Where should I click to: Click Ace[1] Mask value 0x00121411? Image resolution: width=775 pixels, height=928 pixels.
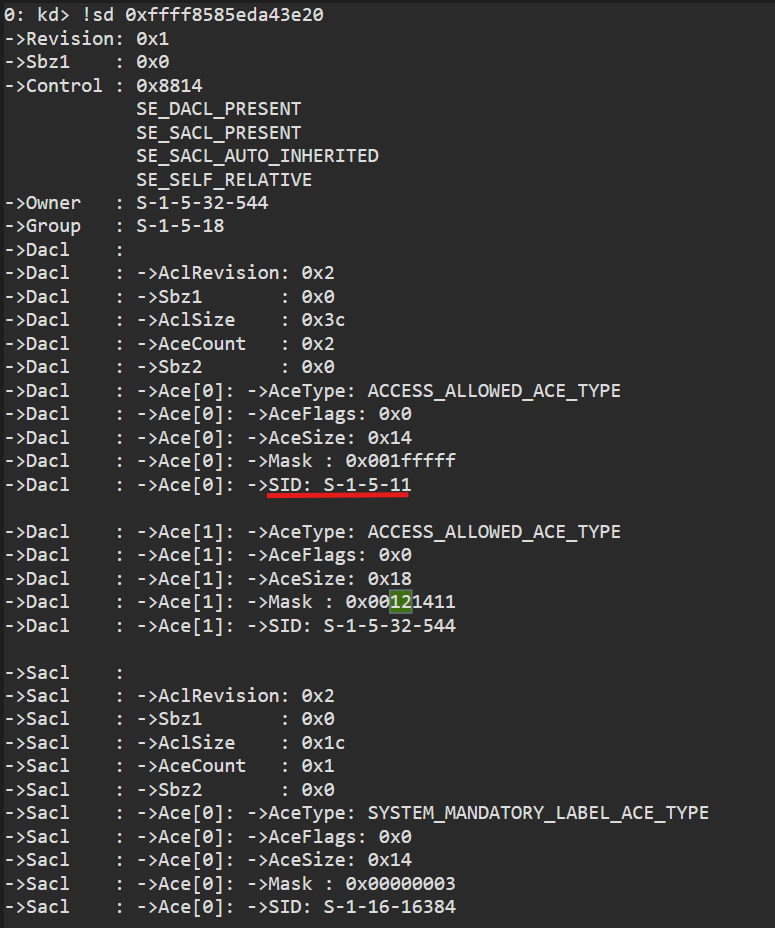pos(401,602)
